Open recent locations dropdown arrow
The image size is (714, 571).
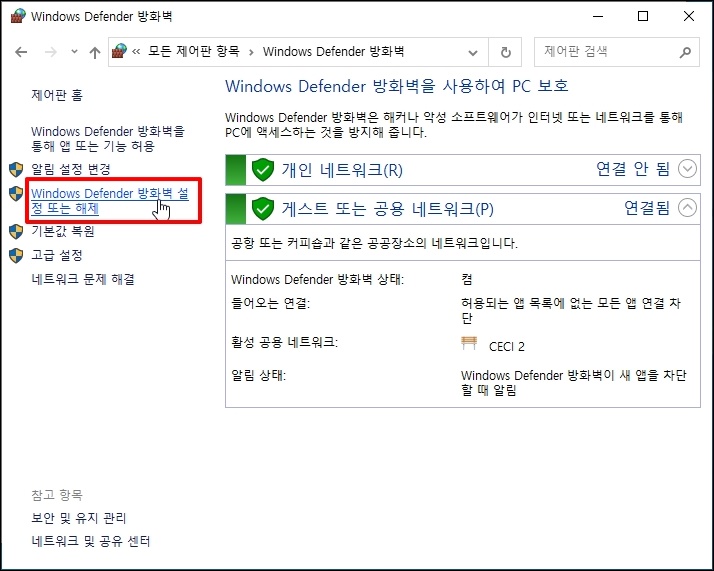(x=74, y=52)
